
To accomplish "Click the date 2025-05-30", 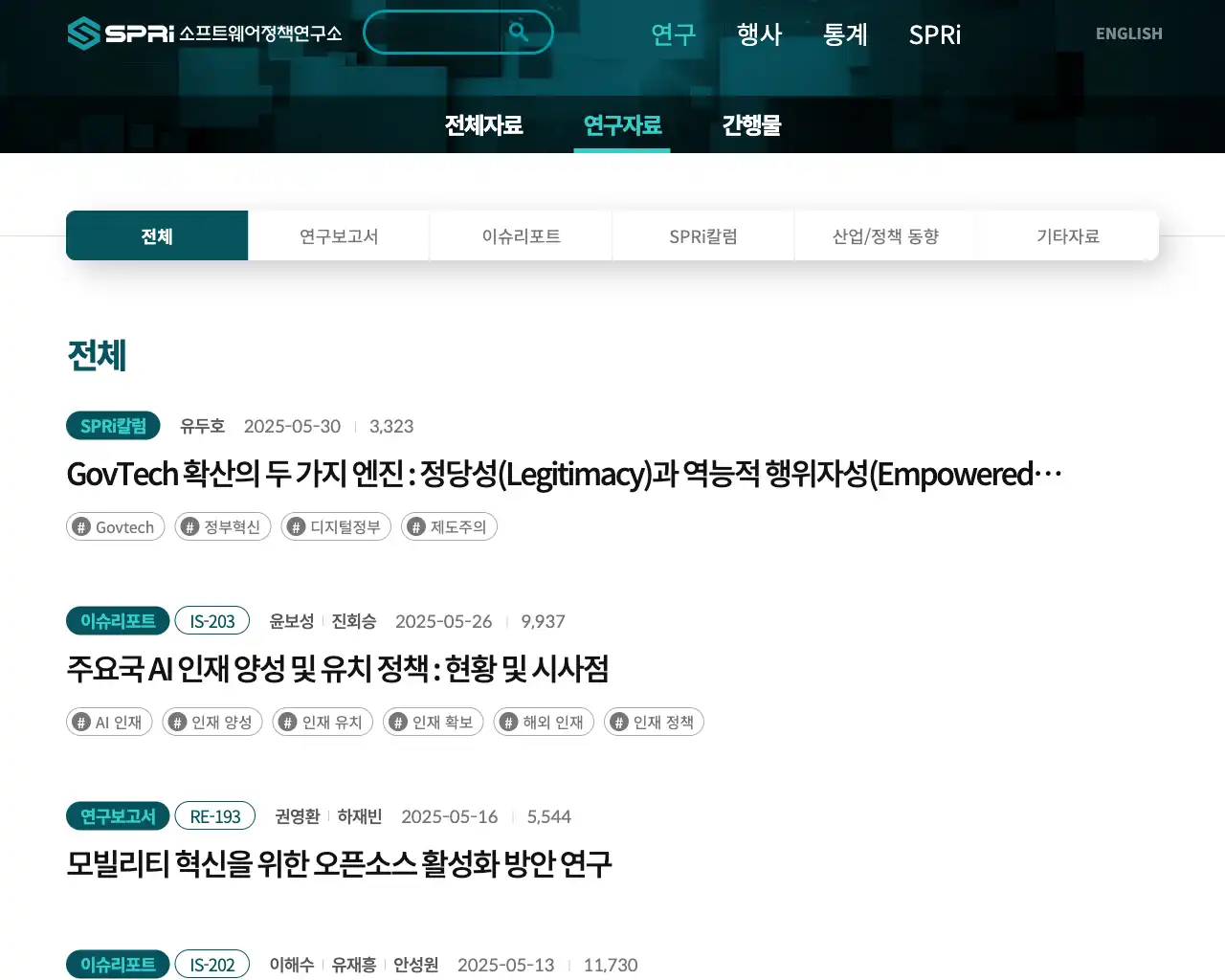I will click(x=292, y=426).
